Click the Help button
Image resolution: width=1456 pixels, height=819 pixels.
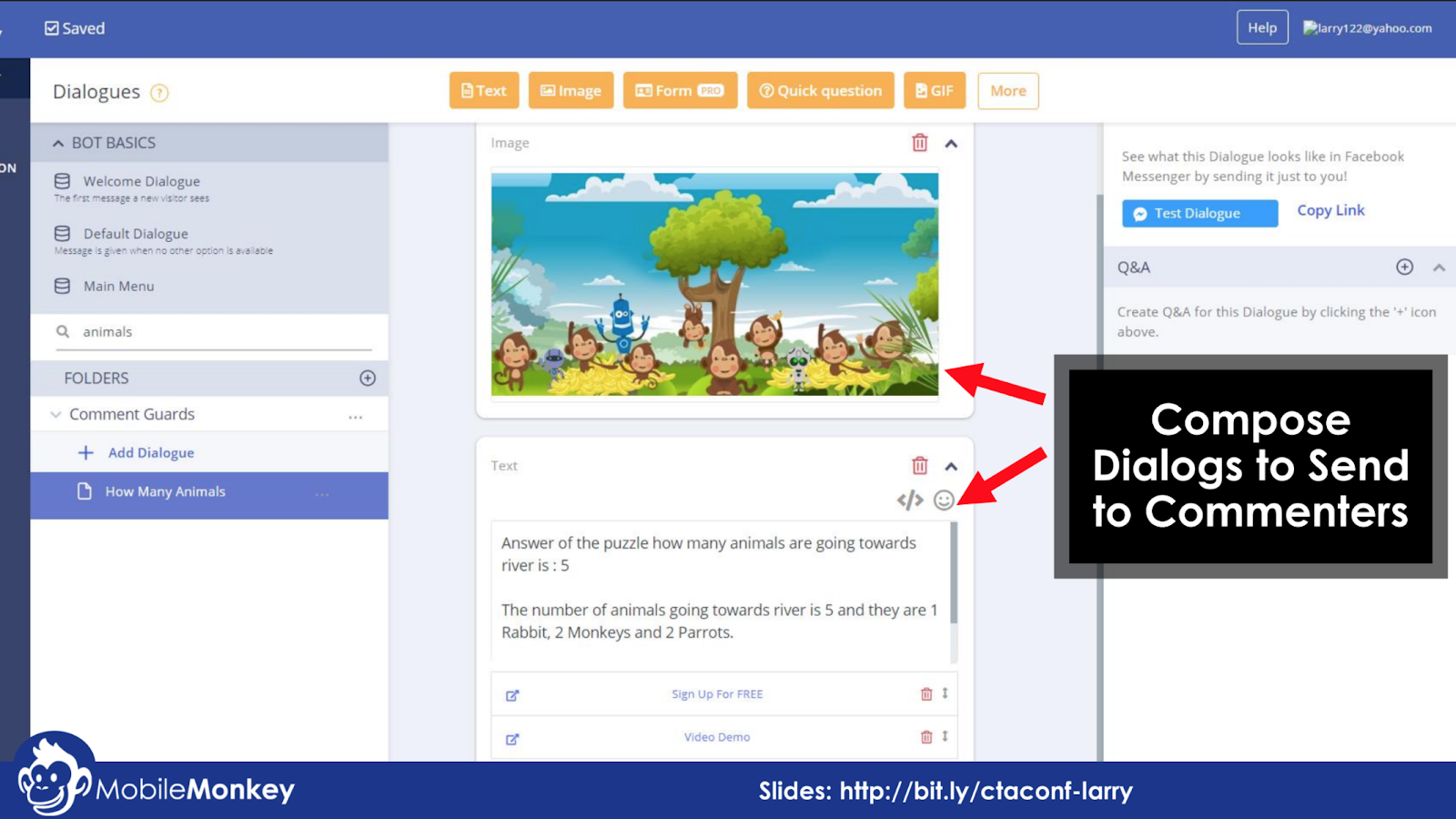click(1262, 27)
